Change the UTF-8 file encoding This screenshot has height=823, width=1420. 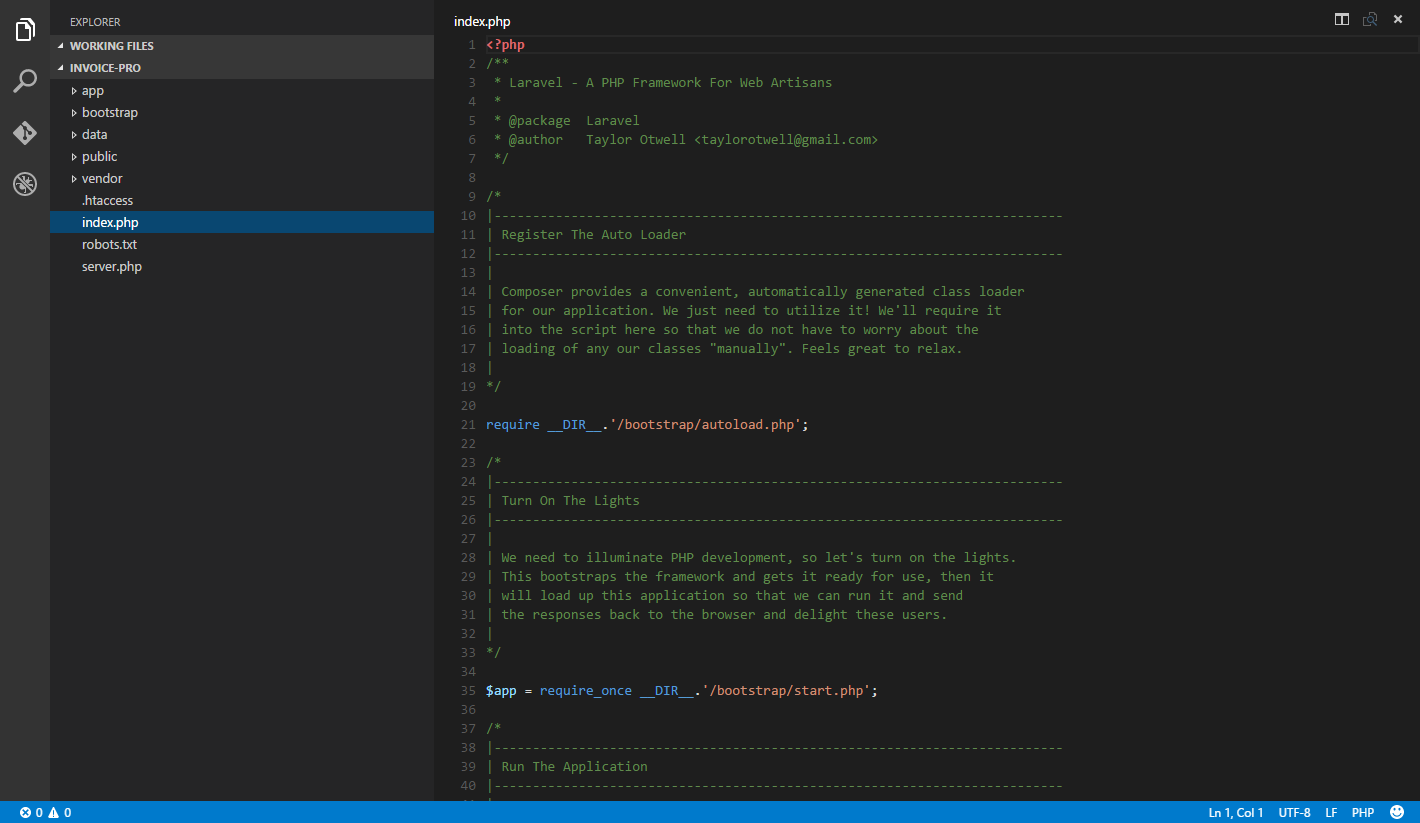[x=1294, y=812]
